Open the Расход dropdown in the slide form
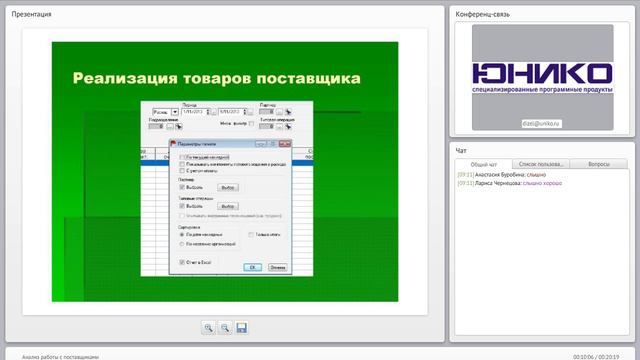The height and width of the screenshot is (360, 640). click(x=175, y=112)
